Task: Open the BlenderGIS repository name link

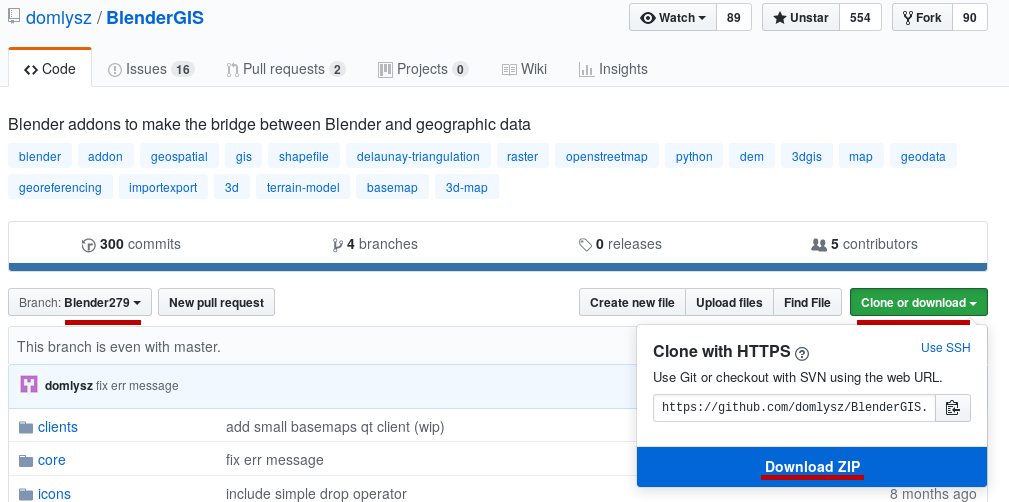Action: [155, 17]
